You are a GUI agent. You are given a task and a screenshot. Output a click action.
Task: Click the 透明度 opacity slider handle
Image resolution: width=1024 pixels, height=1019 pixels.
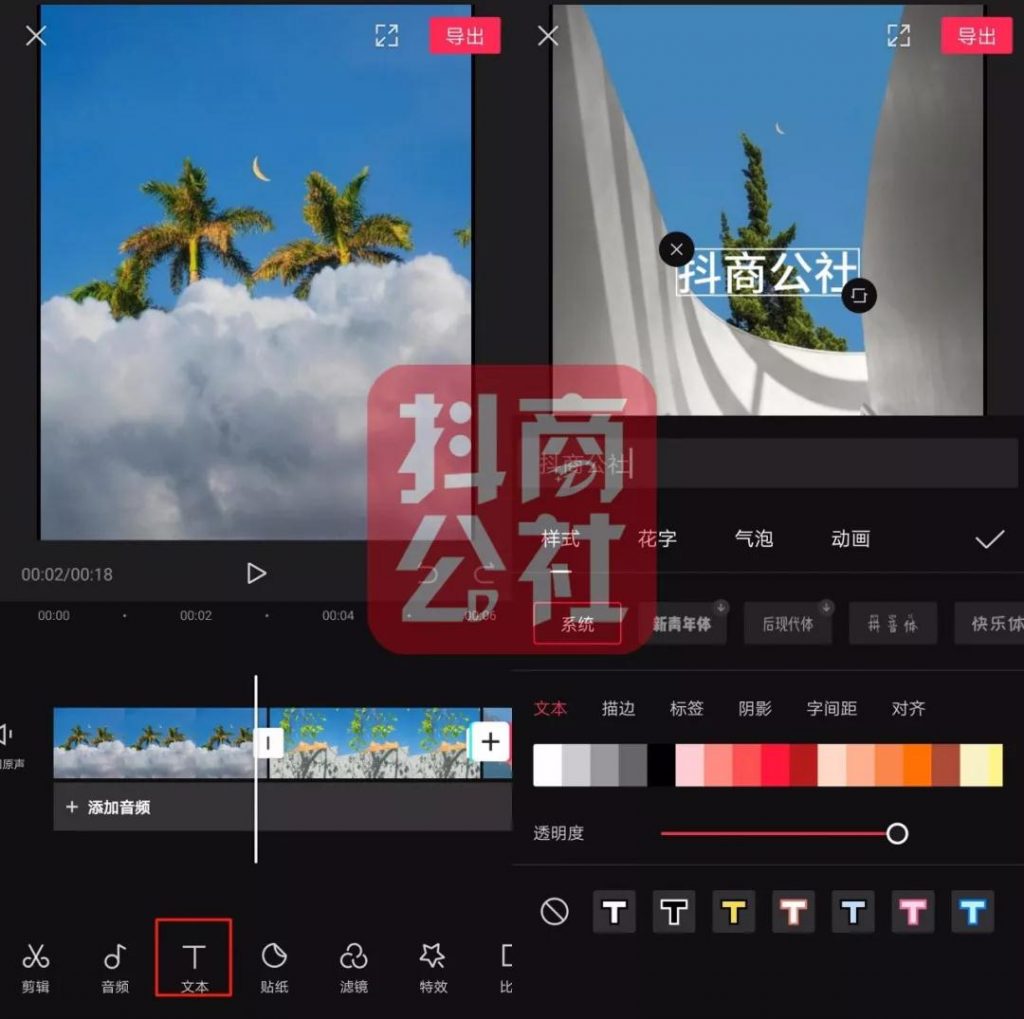(x=897, y=833)
